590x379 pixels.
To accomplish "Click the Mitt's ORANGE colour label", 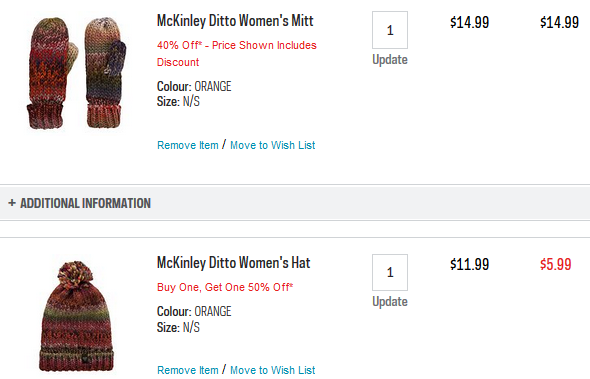I will [x=213, y=87].
